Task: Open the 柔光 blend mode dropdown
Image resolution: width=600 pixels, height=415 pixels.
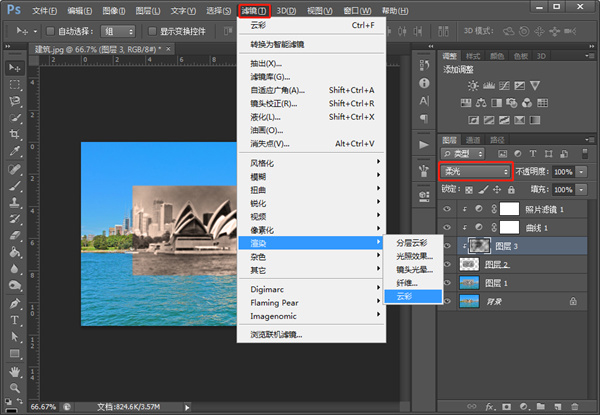Action: pos(475,172)
